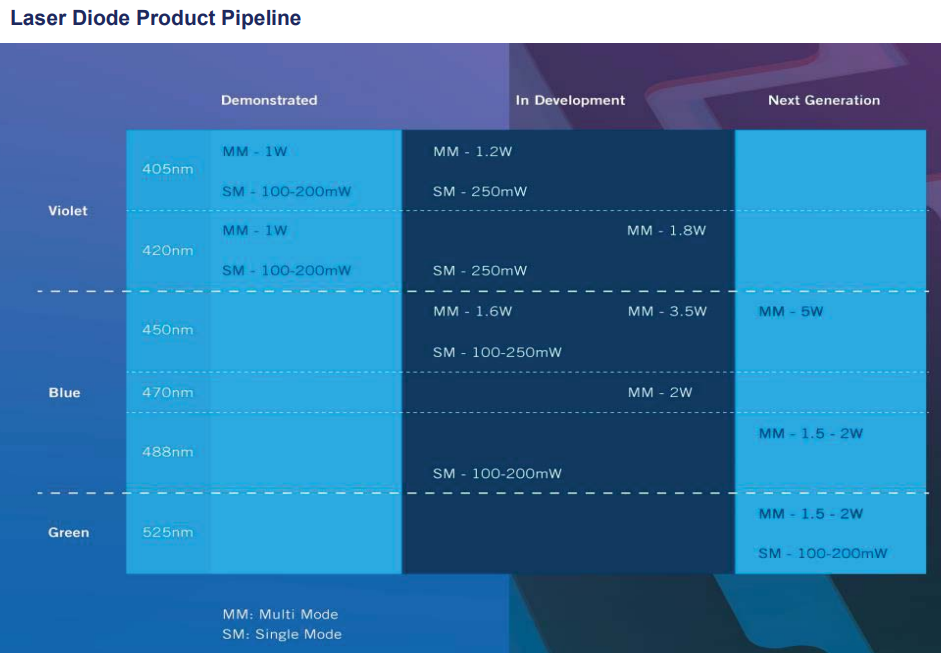This screenshot has width=941, height=653.
Task: Click the Next Generation column header
Action: click(824, 100)
